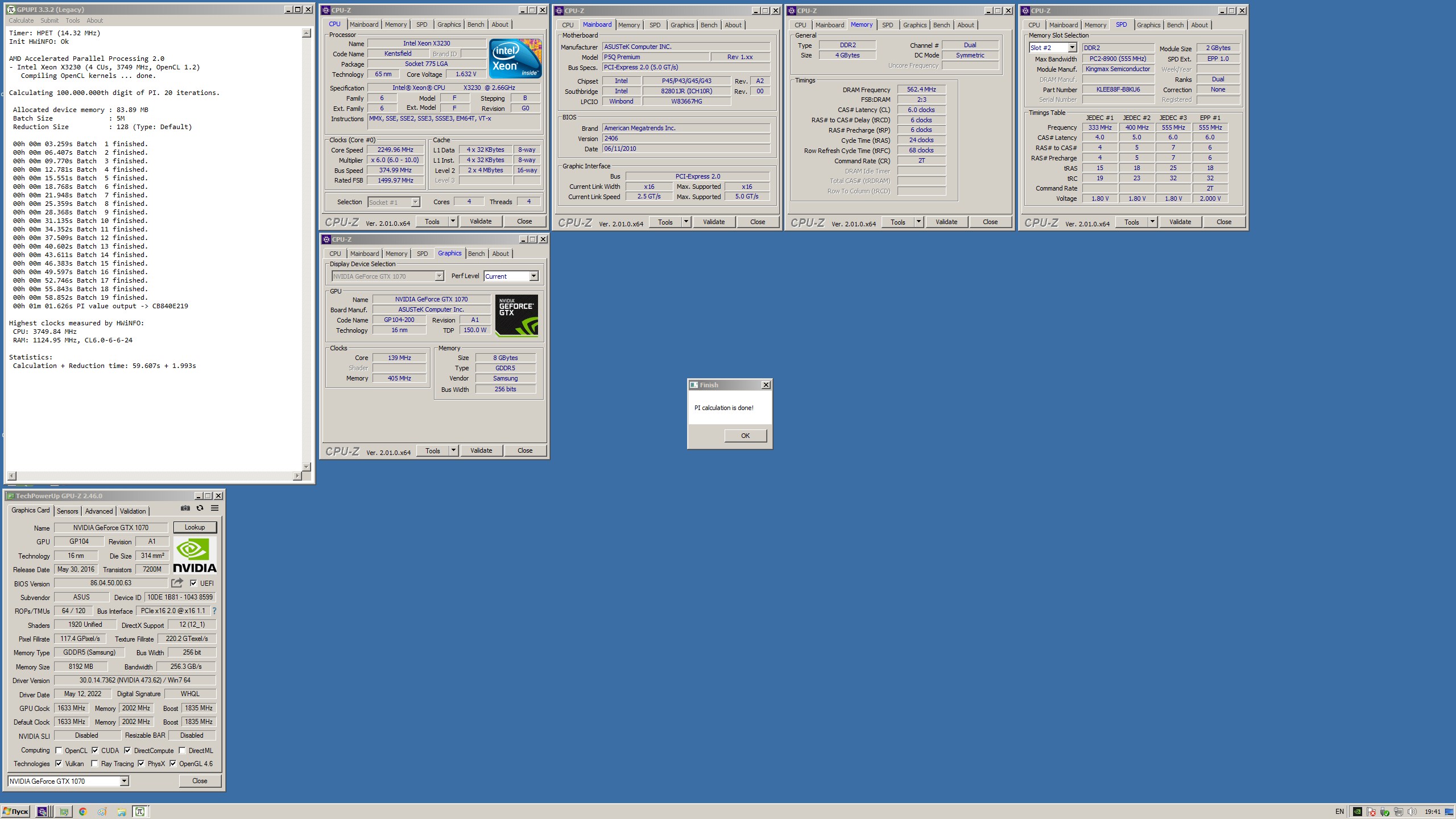Expand Tools arrow in CPU-Z CPU window
The width and height of the screenshot is (1456, 819).
453,221
